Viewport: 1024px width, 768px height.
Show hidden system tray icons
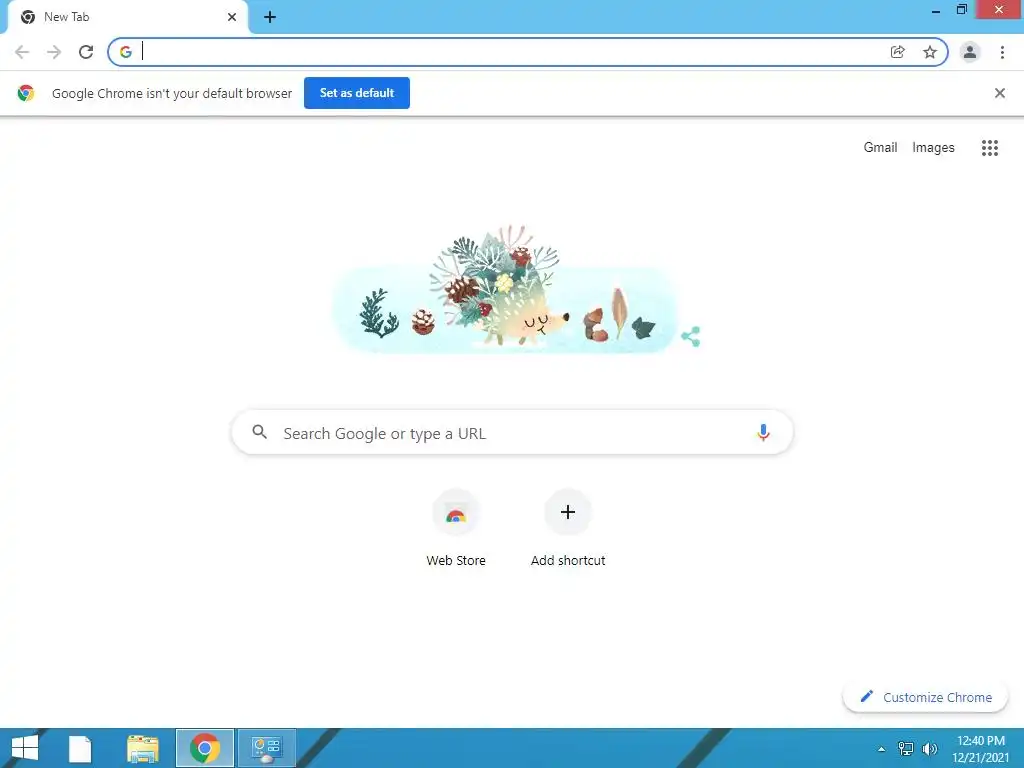pyautogui.click(x=881, y=749)
